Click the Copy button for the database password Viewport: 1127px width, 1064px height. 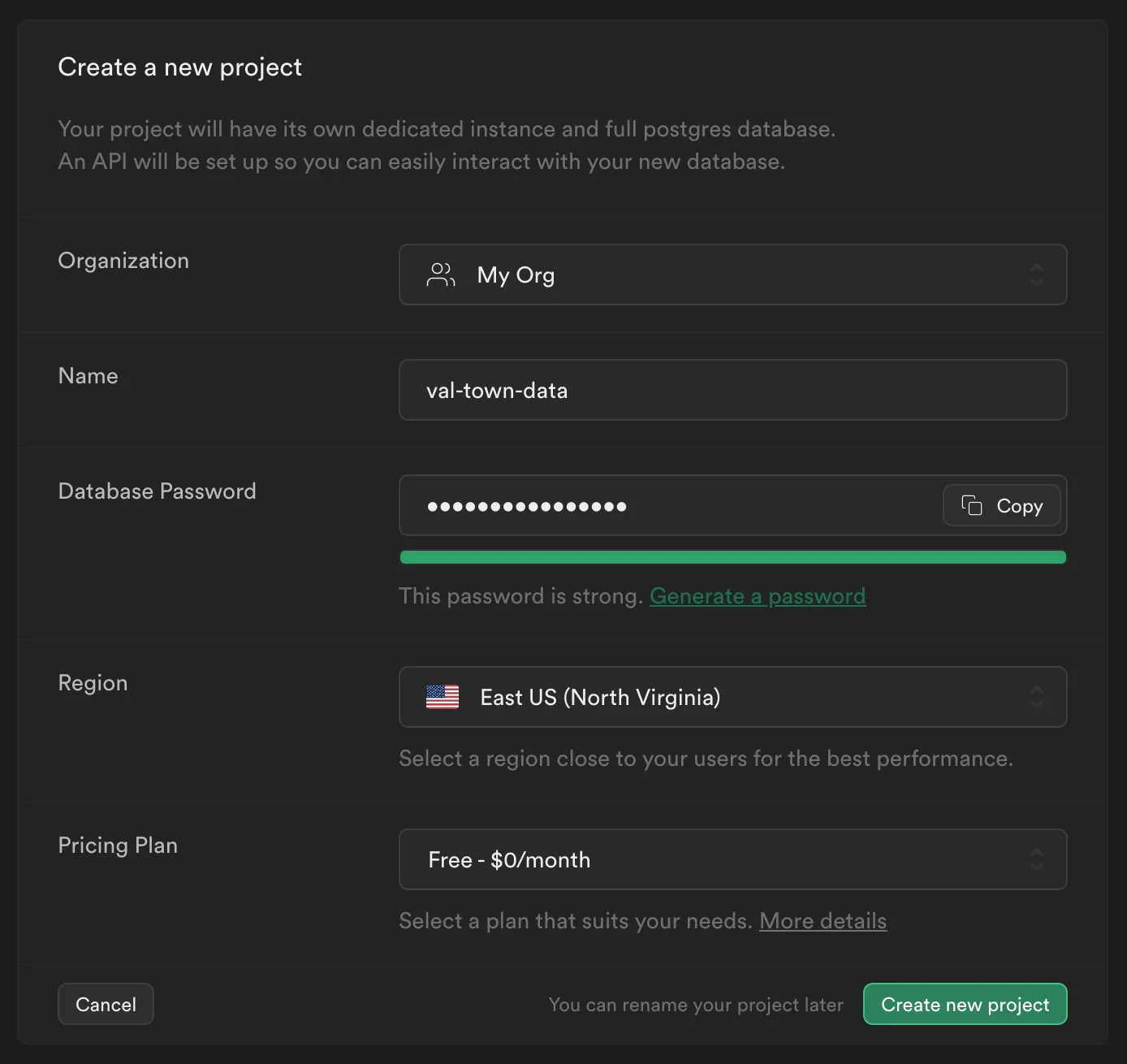(1001, 505)
